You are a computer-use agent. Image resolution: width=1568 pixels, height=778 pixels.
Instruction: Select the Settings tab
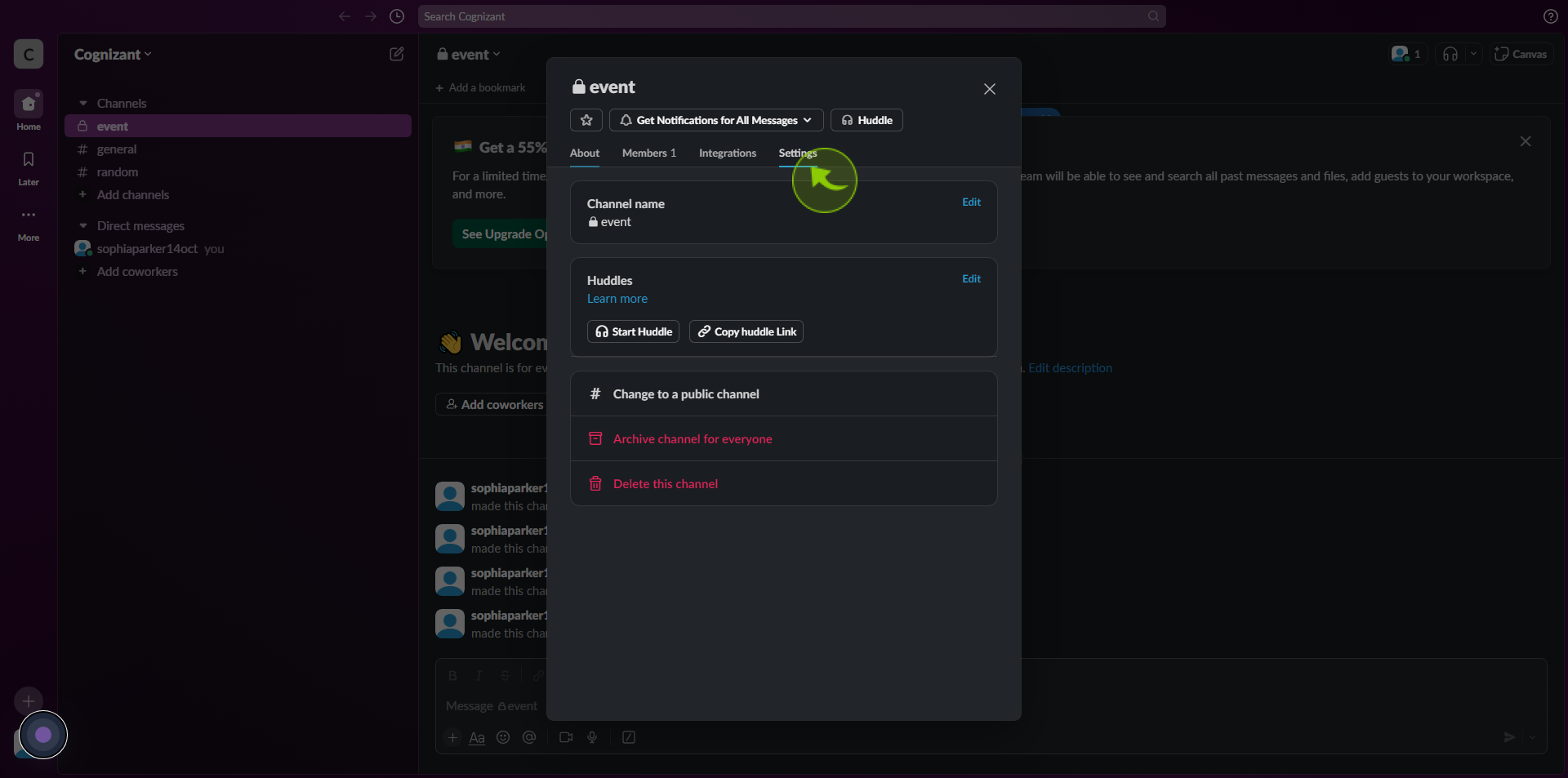point(798,153)
